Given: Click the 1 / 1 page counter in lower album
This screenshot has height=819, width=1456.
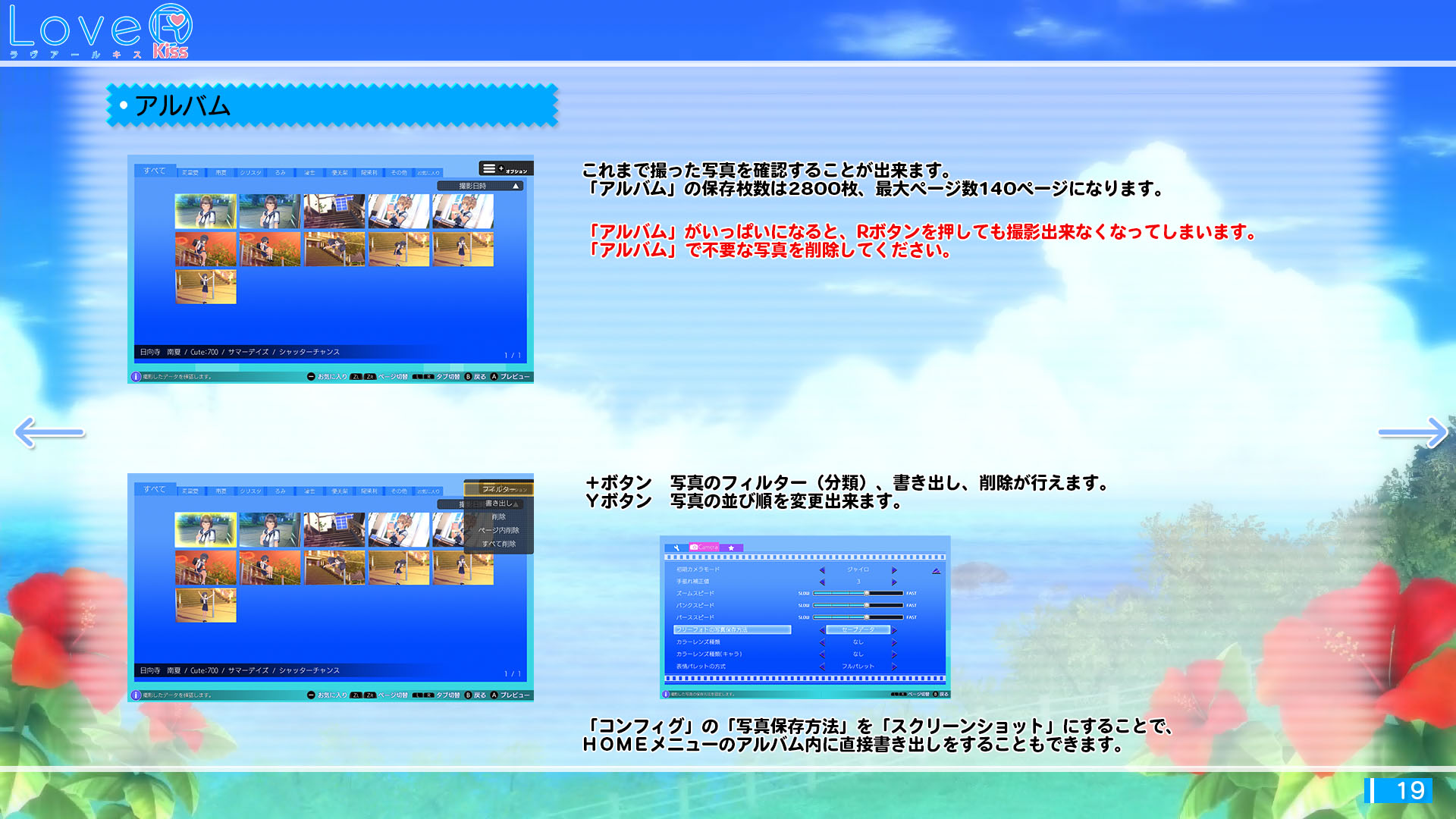Looking at the screenshot, I should tap(513, 674).
